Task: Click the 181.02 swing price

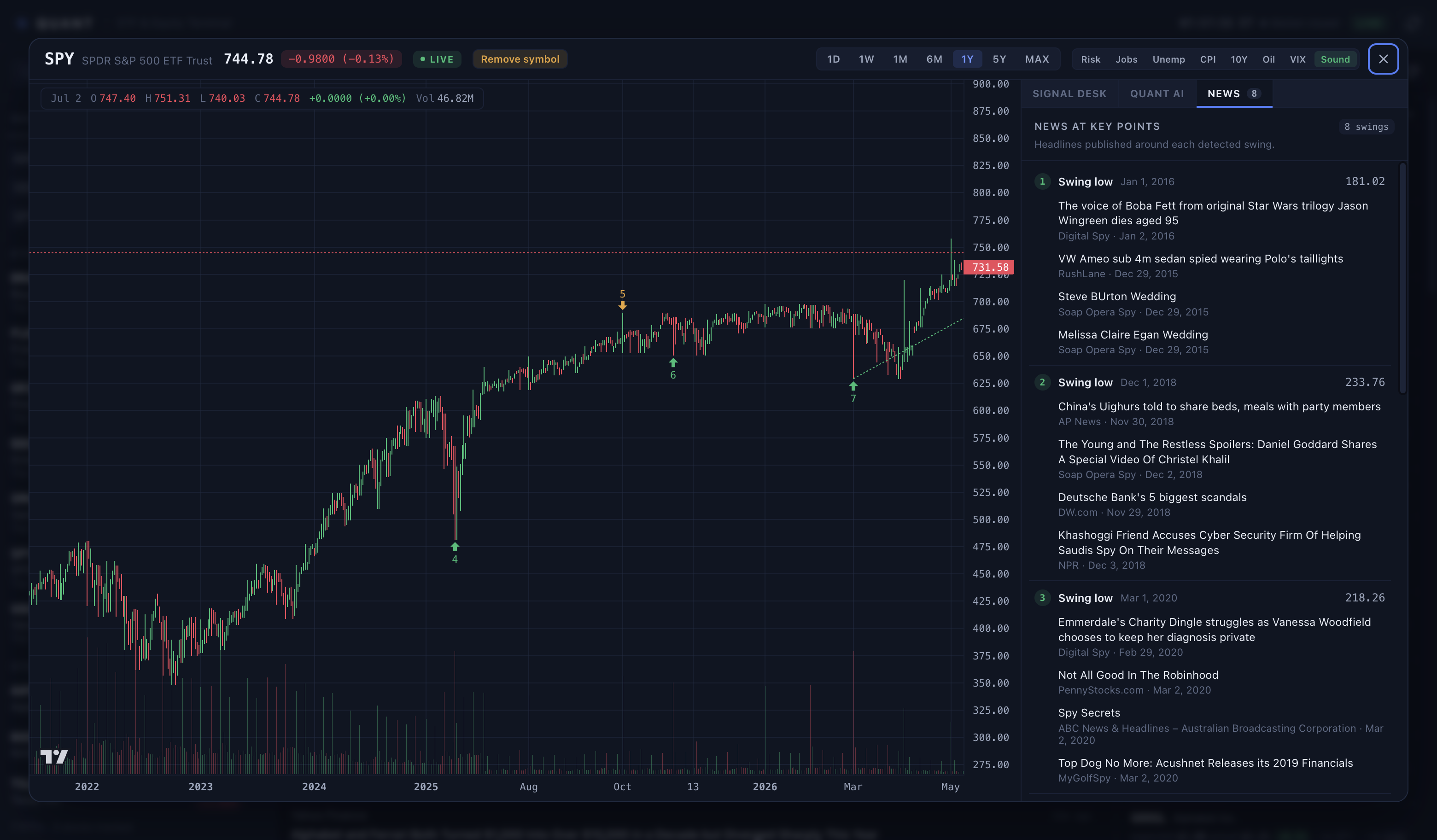Action: coord(1365,181)
